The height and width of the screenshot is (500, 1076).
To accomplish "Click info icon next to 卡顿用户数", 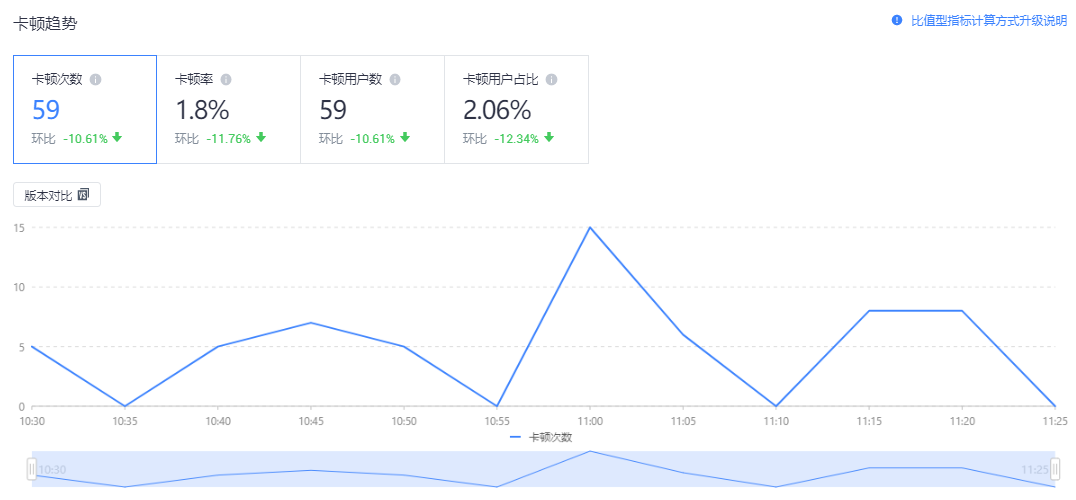I will point(395,80).
